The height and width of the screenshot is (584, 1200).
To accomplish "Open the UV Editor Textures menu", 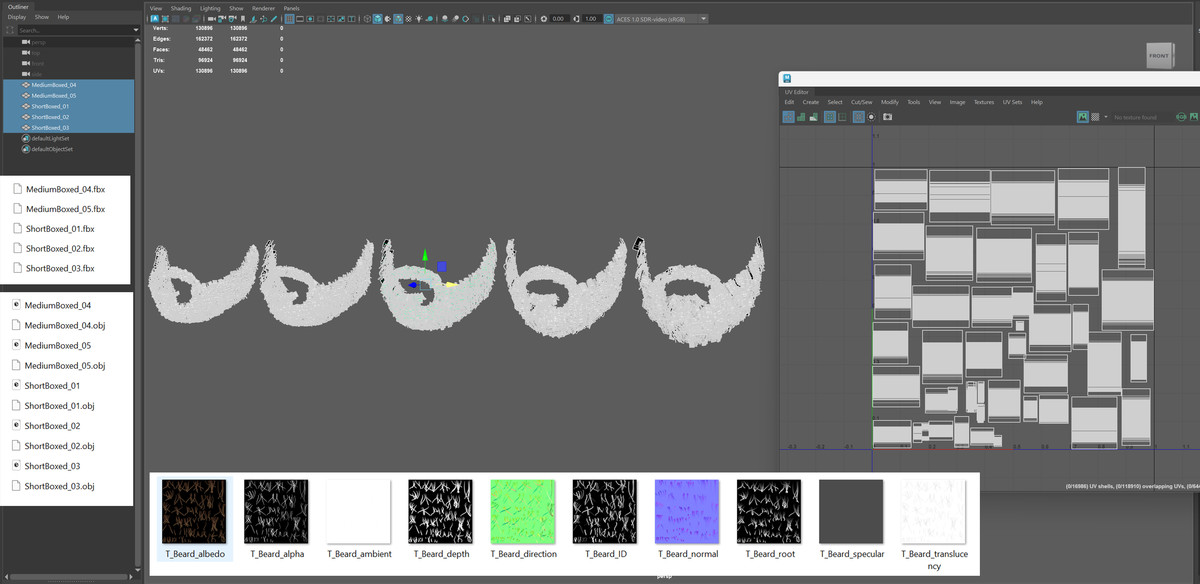I will coord(984,102).
